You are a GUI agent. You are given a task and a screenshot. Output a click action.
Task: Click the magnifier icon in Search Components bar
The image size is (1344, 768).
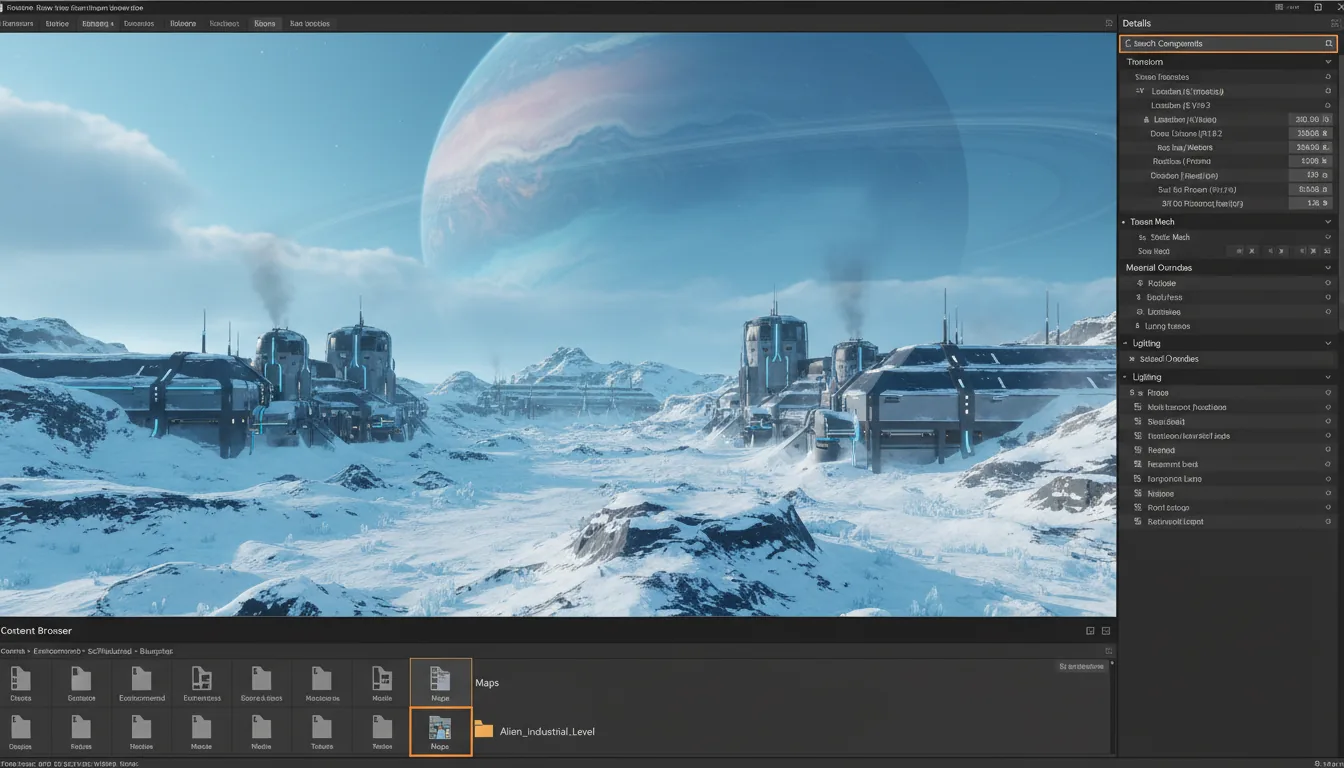tap(1330, 43)
